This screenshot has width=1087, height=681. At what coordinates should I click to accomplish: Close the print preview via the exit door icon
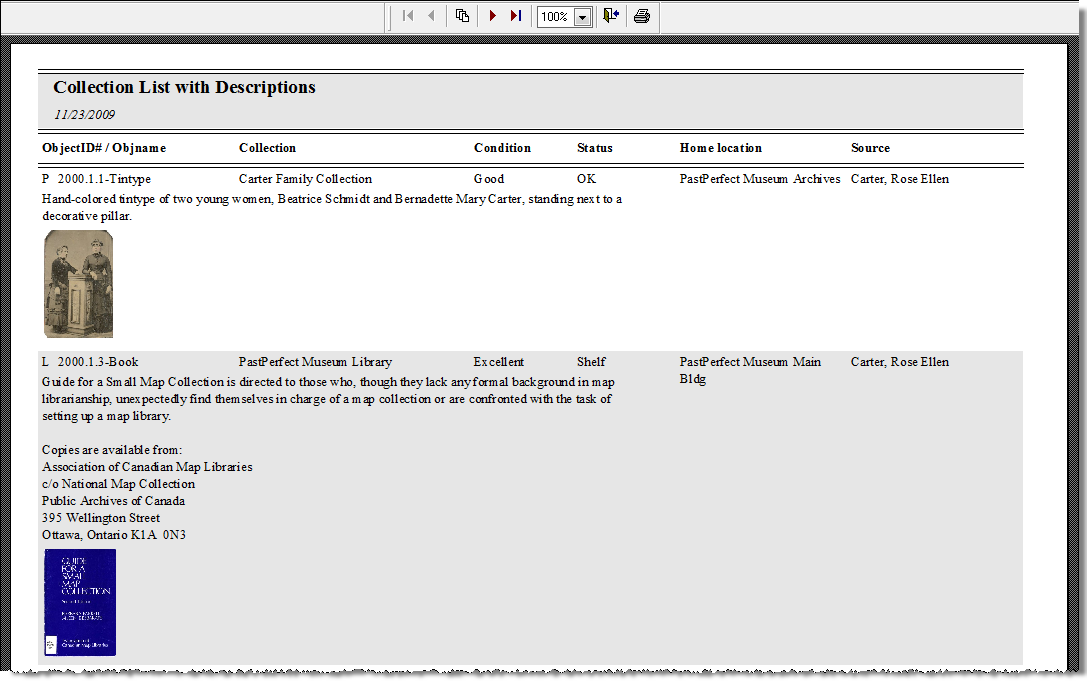[610, 15]
